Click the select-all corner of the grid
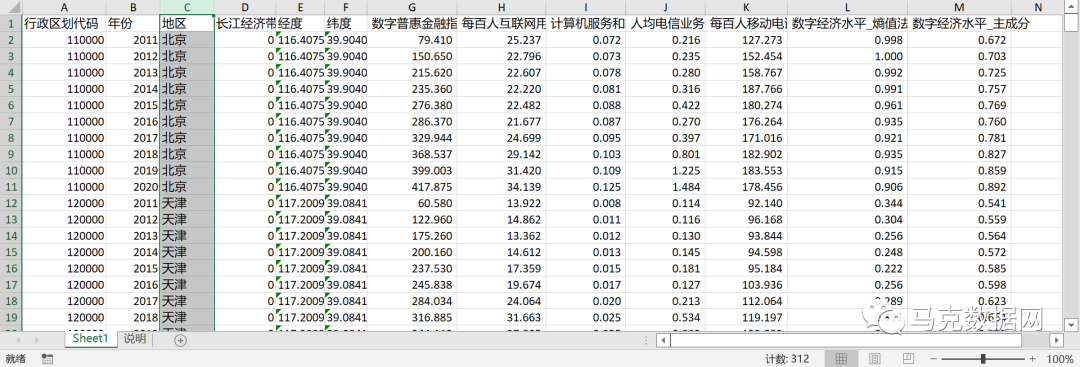This screenshot has width=1080, height=367. click(x=10, y=7)
